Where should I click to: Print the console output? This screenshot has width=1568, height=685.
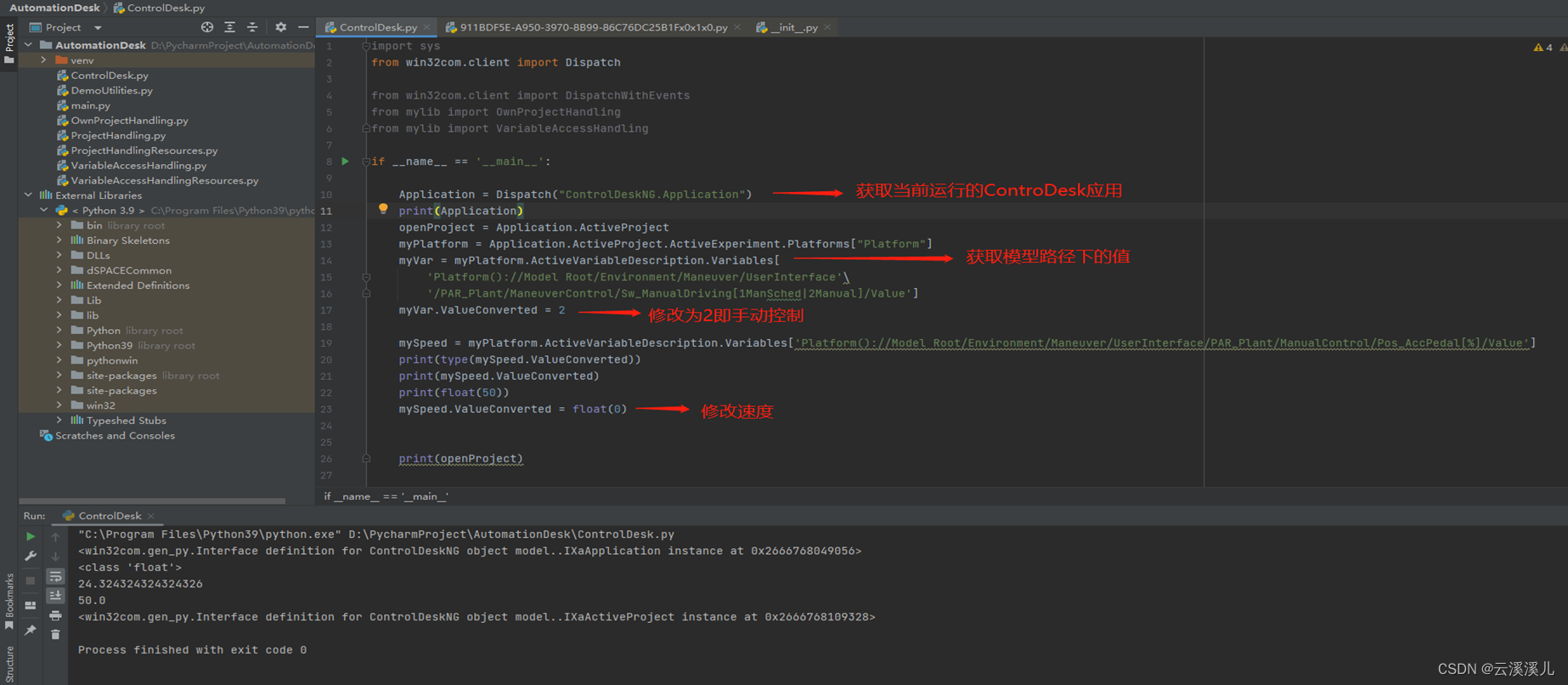point(55,615)
